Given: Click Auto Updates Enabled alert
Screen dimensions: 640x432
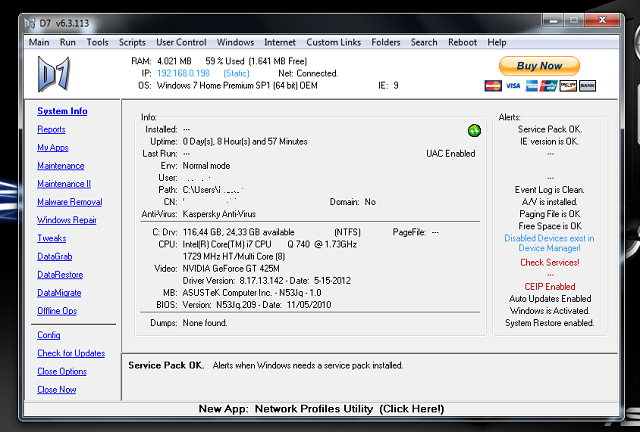Looking at the screenshot, I should coord(549,299).
